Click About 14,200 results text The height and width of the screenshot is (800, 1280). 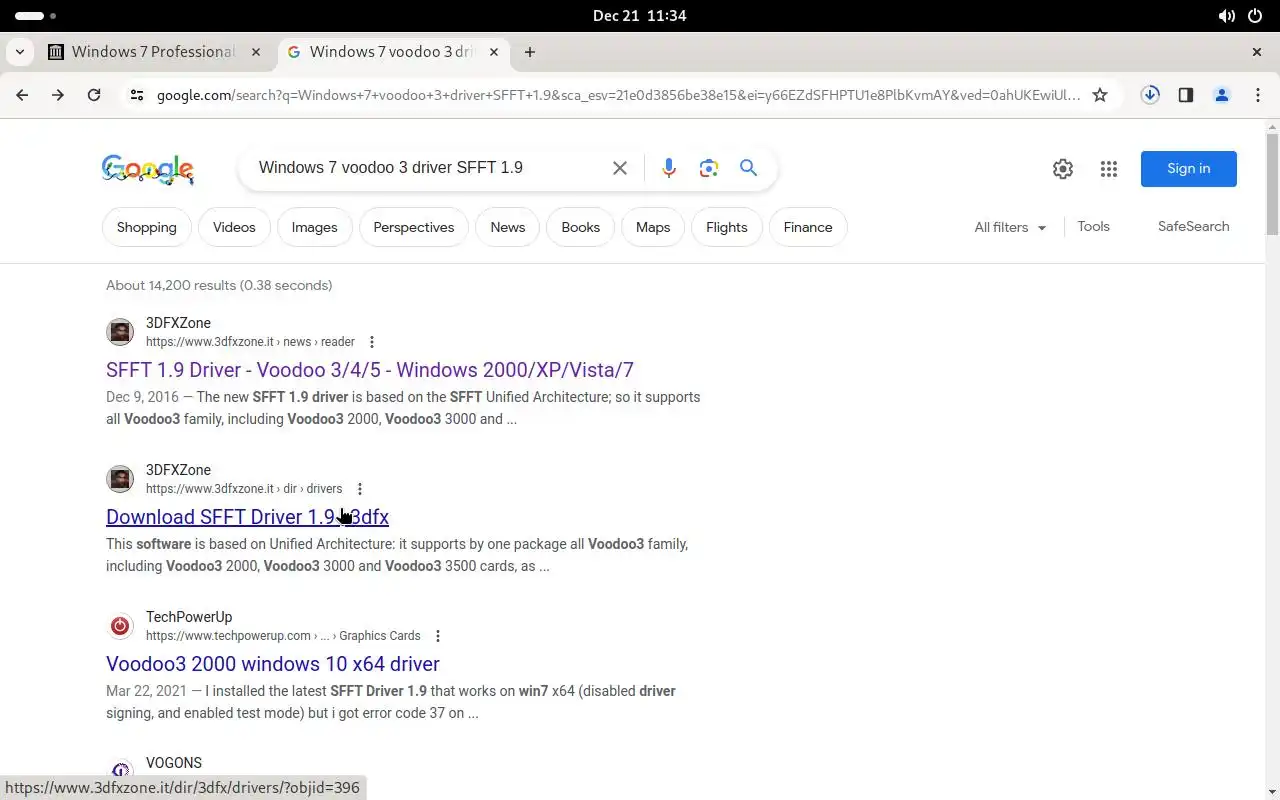219,285
